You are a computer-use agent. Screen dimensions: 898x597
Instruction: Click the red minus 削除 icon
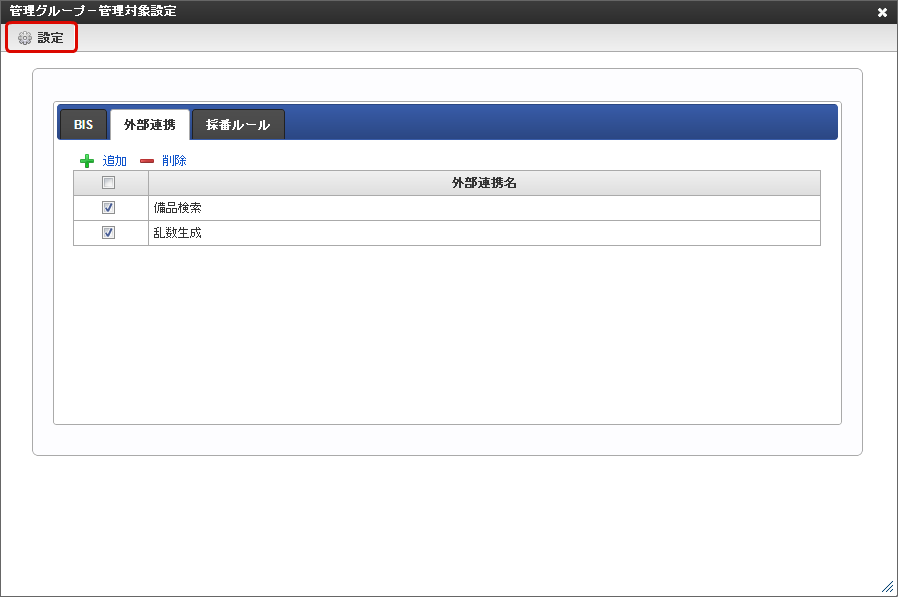[147, 161]
